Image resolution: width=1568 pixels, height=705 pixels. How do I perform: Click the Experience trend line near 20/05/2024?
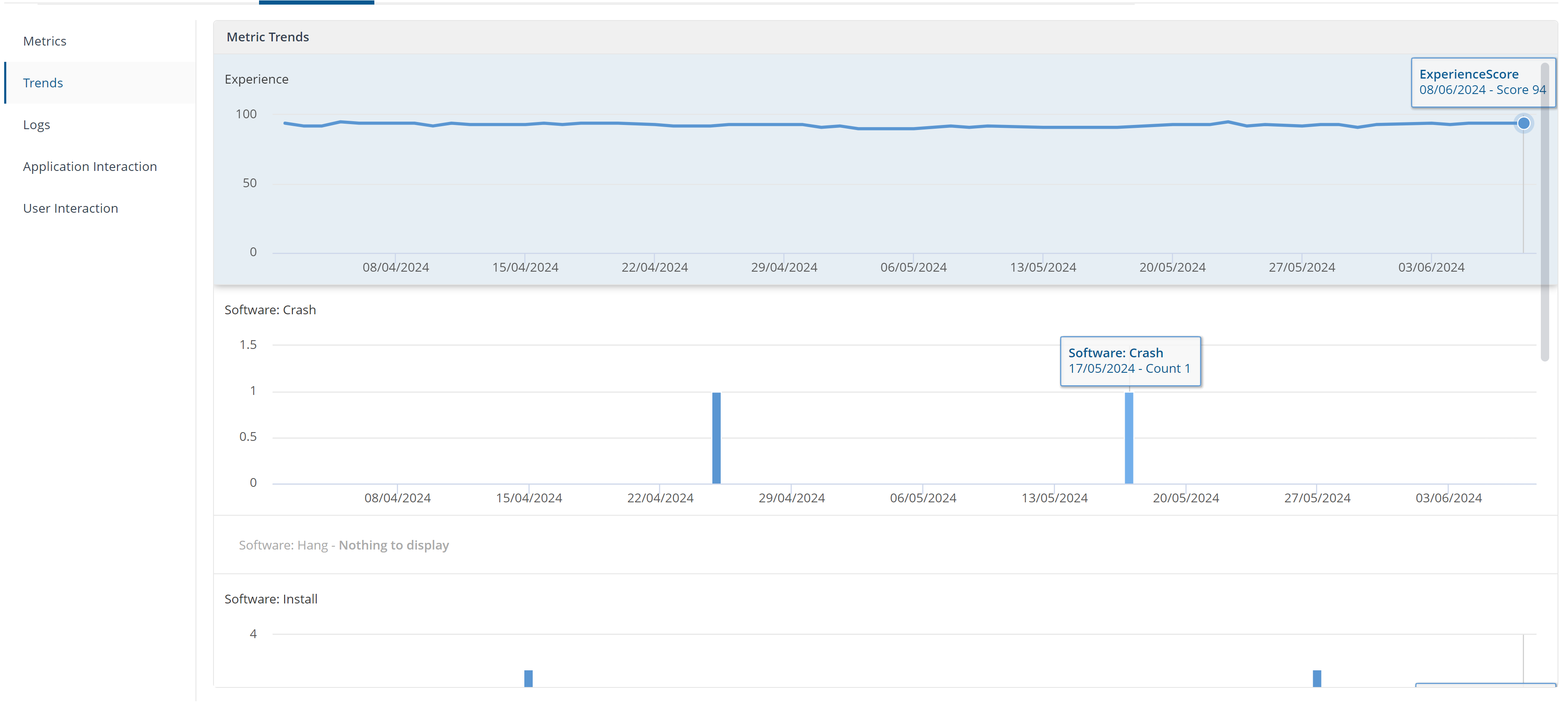point(1172,125)
